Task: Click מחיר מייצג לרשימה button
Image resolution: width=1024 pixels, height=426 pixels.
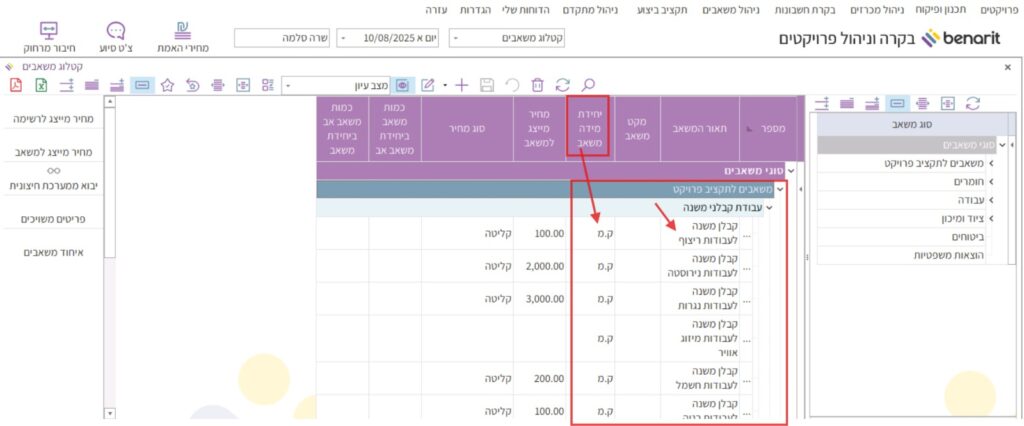Action: coord(57,119)
